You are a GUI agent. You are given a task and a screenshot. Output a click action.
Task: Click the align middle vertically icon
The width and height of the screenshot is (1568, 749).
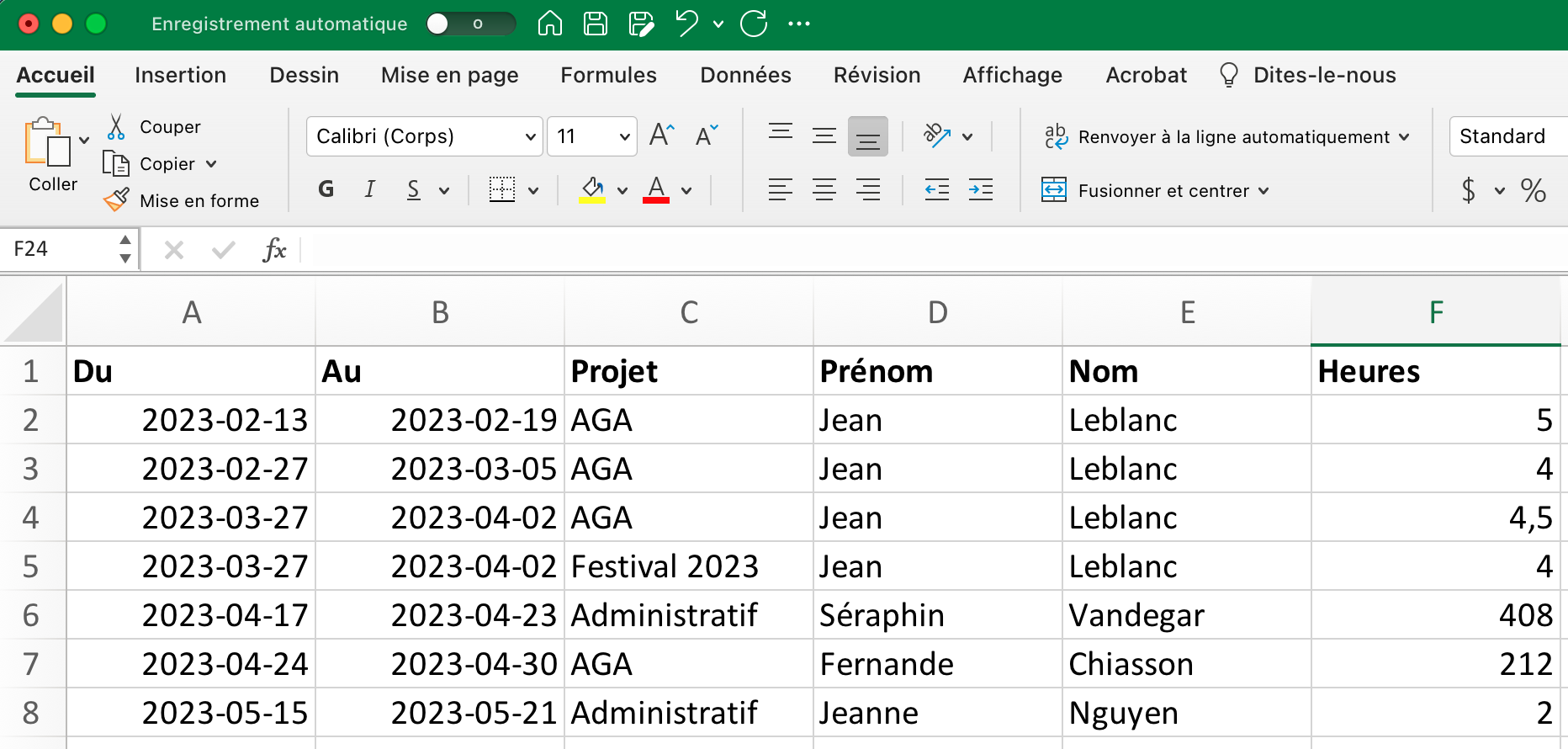click(824, 135)
